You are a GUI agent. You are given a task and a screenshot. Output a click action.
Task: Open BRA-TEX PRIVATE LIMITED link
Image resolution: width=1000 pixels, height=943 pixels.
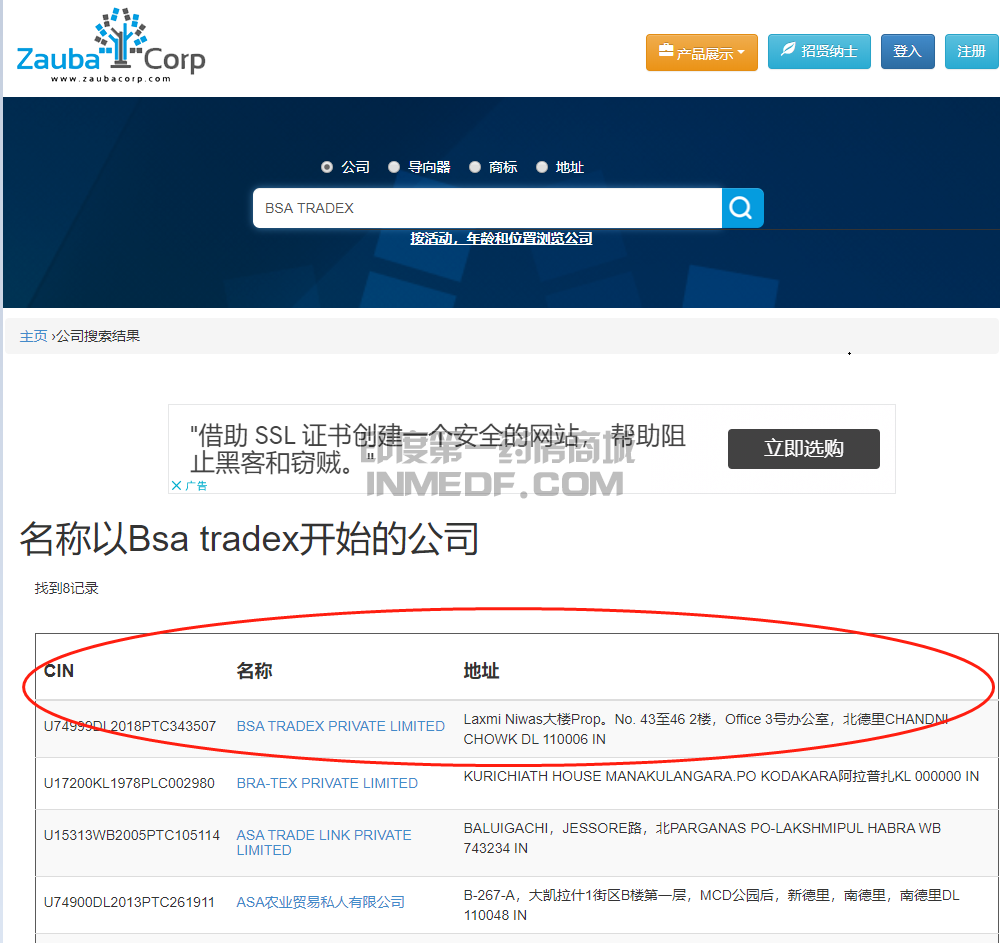pyautogui.click(x=327, y=783)
